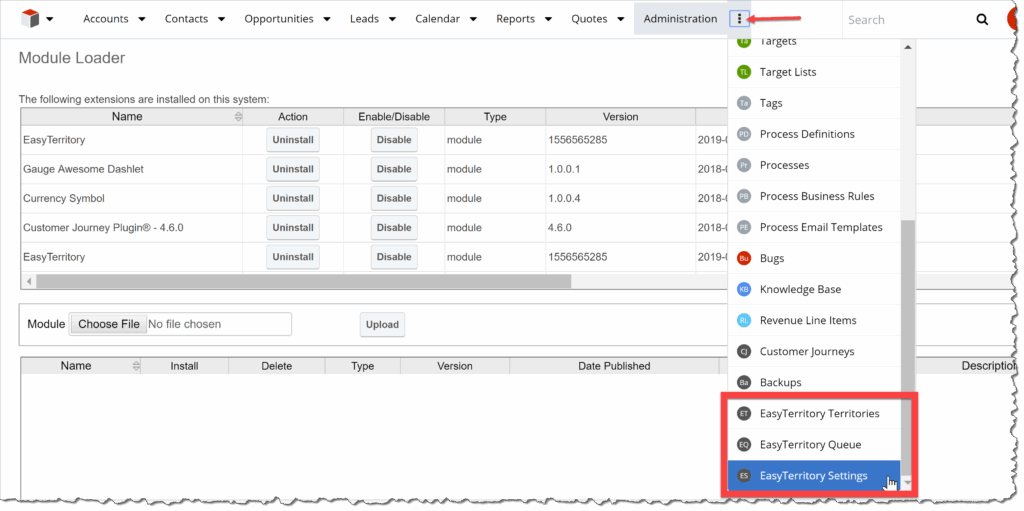1024x511 pixels.
Task: Disable the Gauge Awesome Dashlet module
Action: pos(393,169)
